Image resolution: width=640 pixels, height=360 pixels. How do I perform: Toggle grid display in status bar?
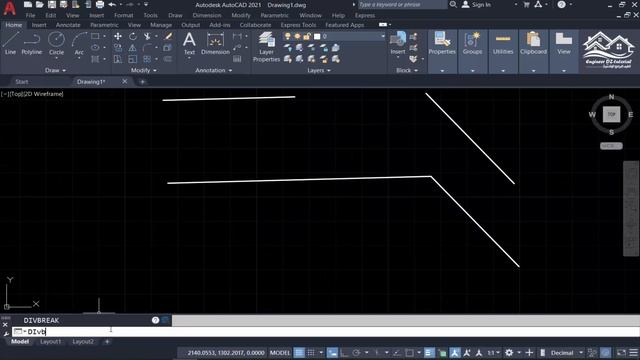(299, 353)
